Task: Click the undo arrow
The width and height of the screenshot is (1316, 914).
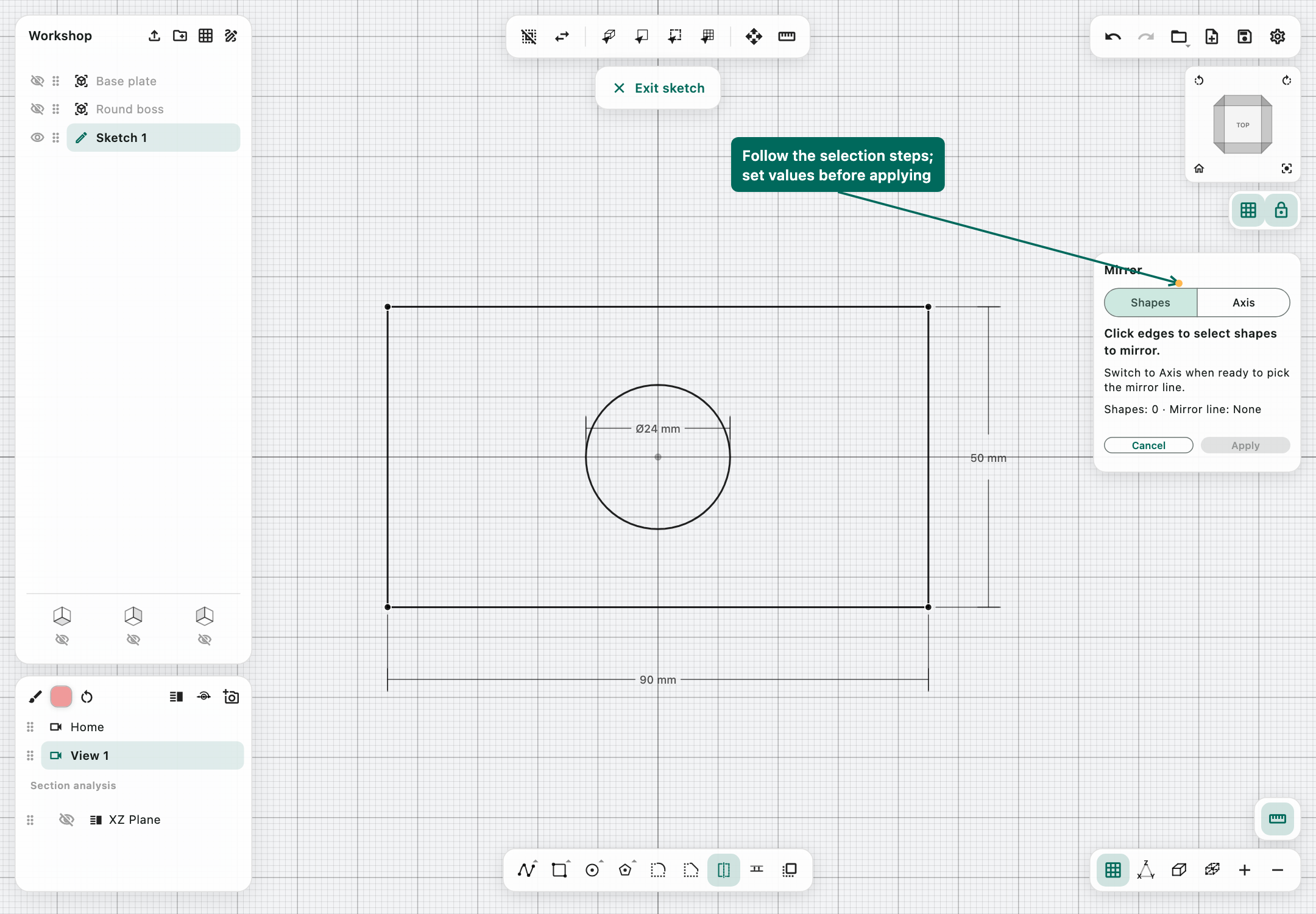Action: [1113, 37]
